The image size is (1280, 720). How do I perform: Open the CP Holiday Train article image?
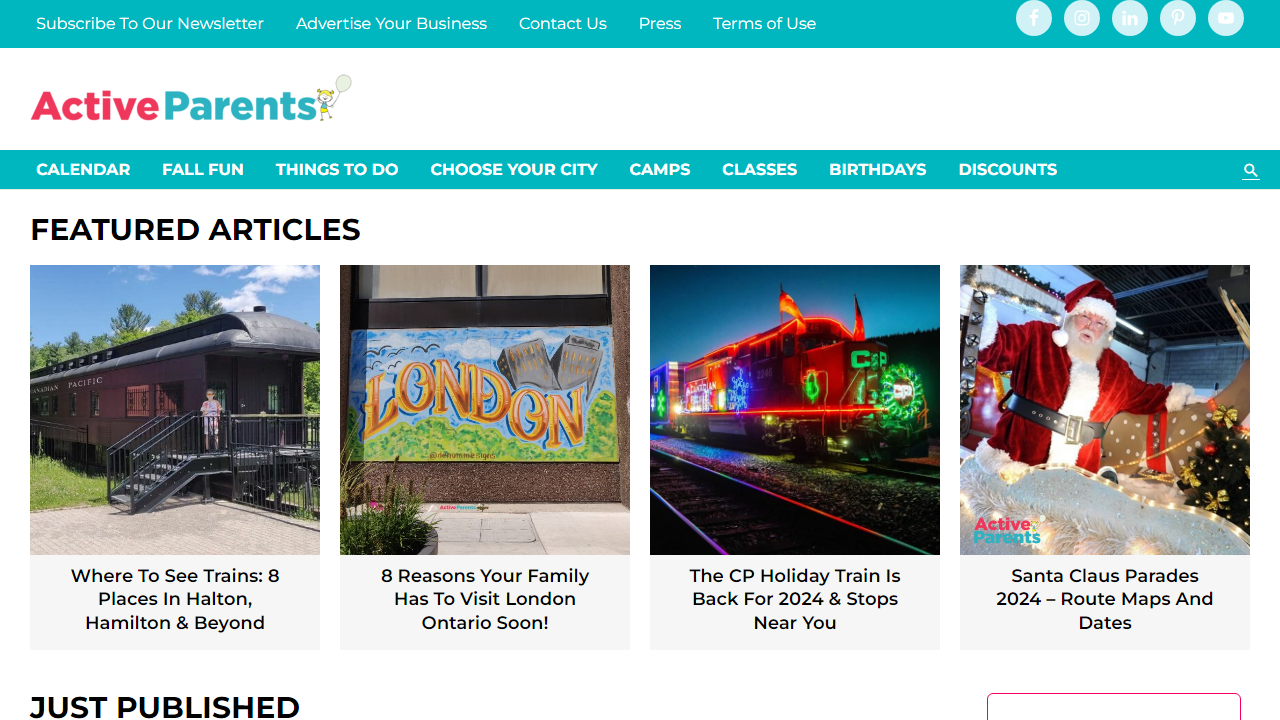point(795,410)
